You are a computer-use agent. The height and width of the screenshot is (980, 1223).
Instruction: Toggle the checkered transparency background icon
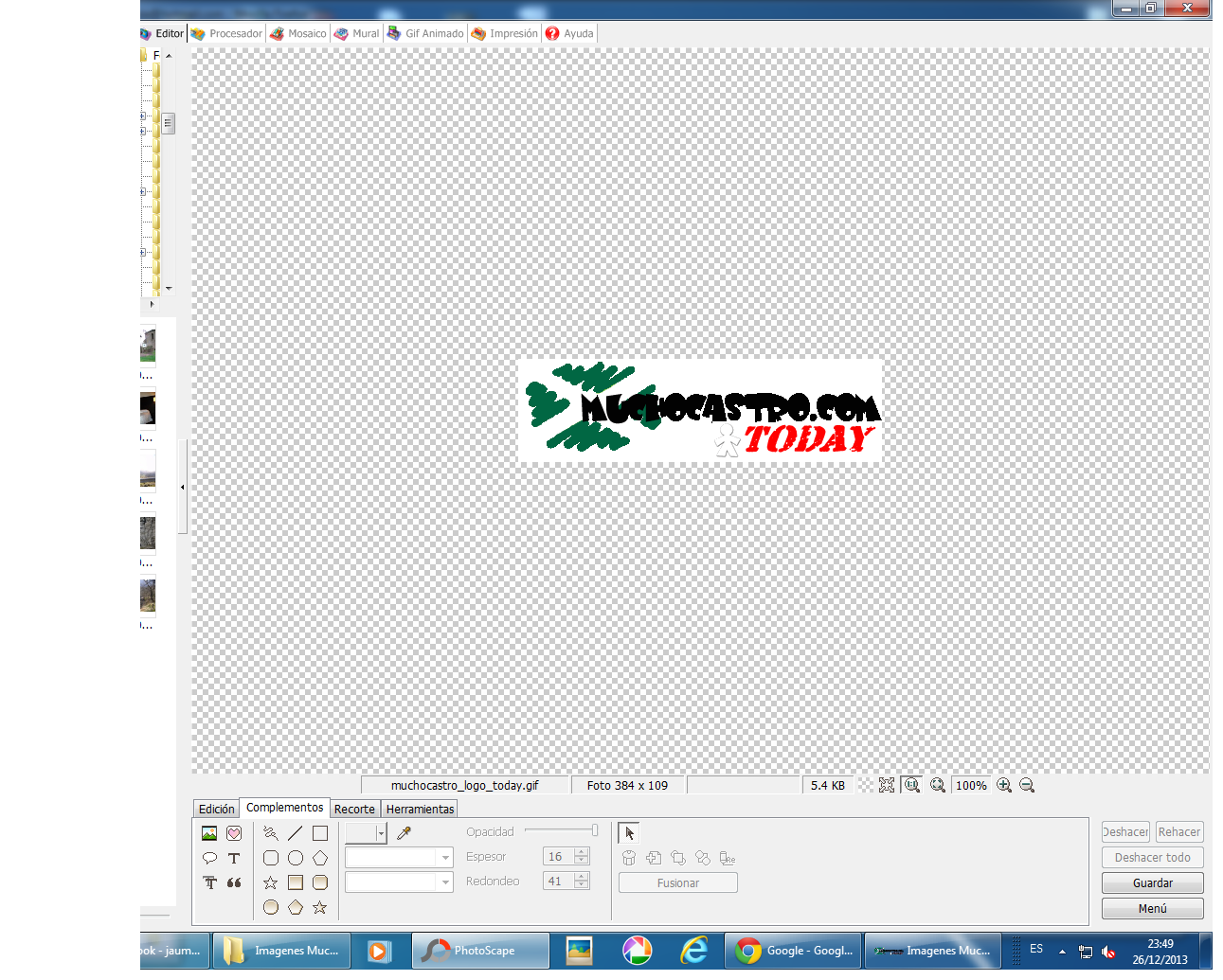pos(865,785)
